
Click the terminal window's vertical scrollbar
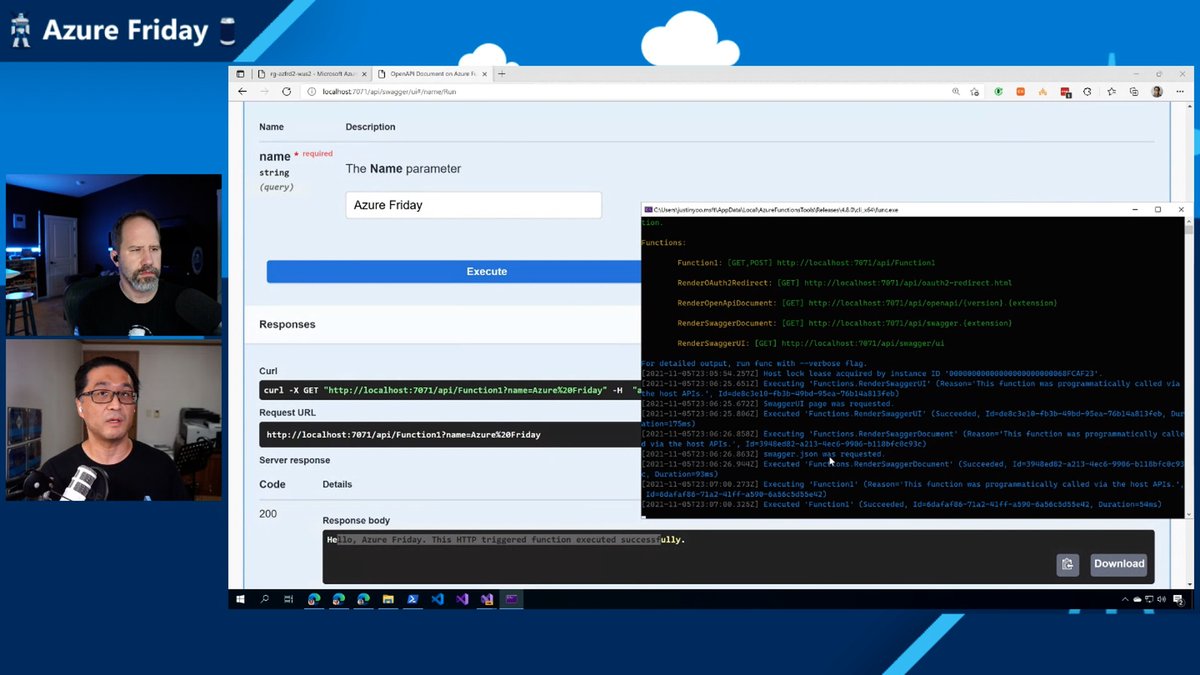[1187, 366]
